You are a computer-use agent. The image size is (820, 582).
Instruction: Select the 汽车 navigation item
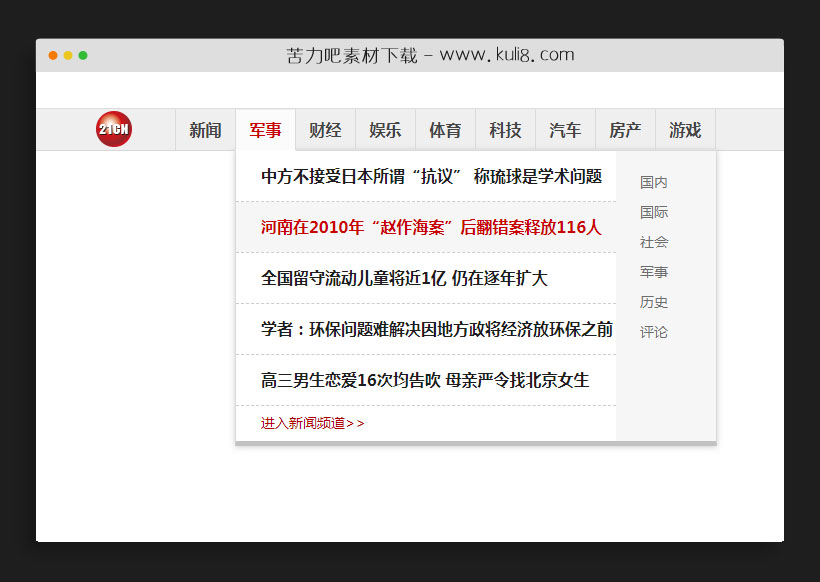565,129
